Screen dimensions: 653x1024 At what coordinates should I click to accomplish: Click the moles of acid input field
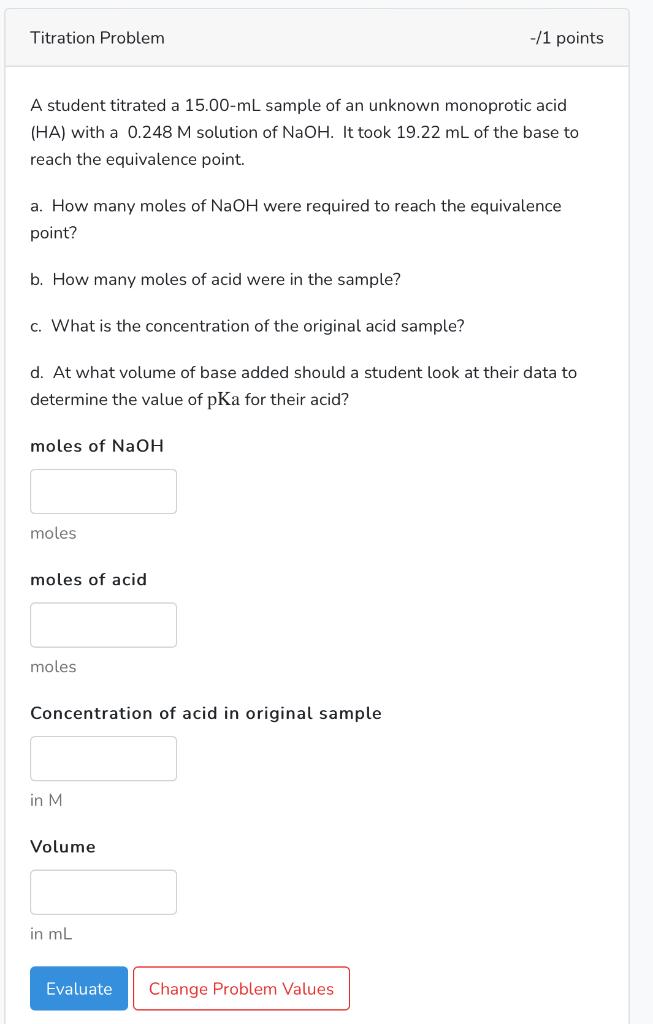point(103,624)
